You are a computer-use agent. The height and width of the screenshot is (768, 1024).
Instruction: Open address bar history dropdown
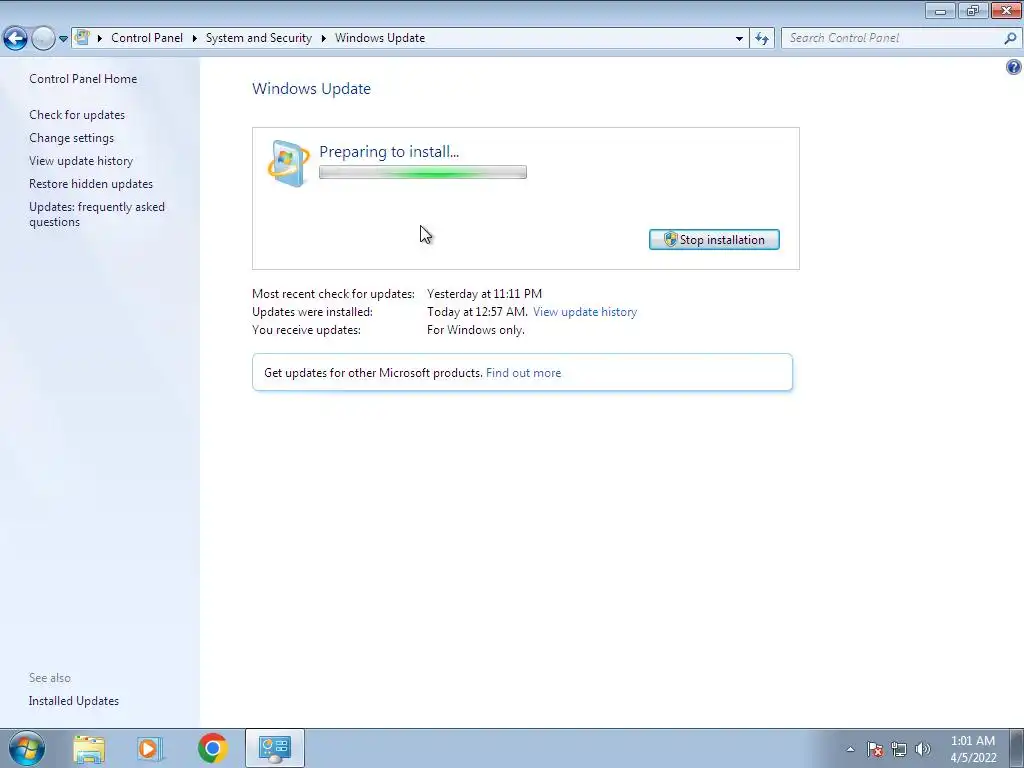tap(739, 39)
